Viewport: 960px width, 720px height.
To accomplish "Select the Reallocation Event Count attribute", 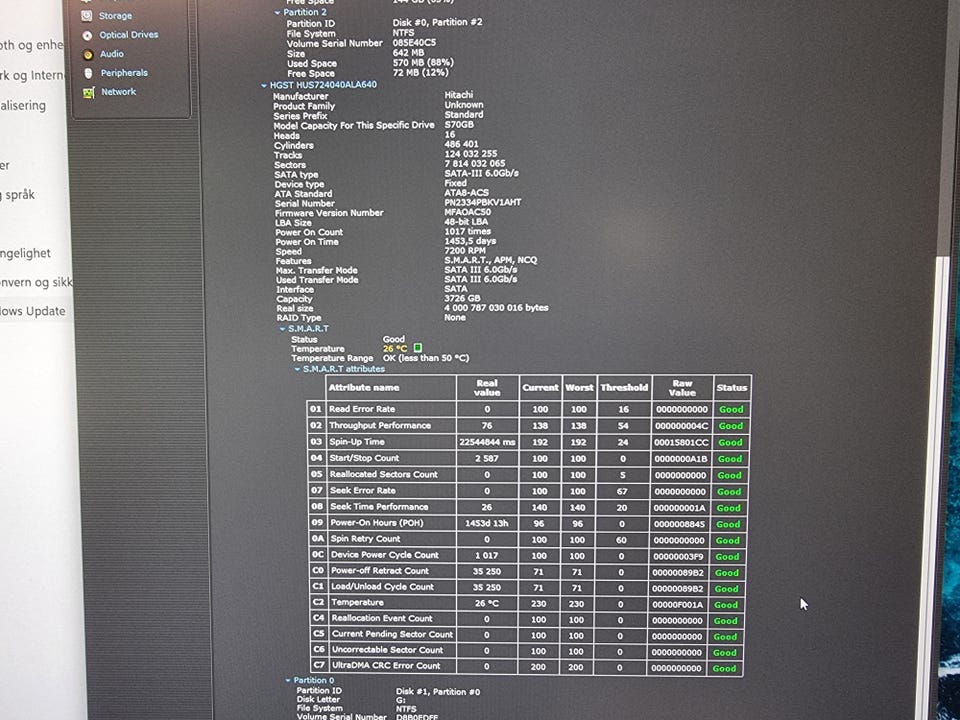I will click(382, 618).
